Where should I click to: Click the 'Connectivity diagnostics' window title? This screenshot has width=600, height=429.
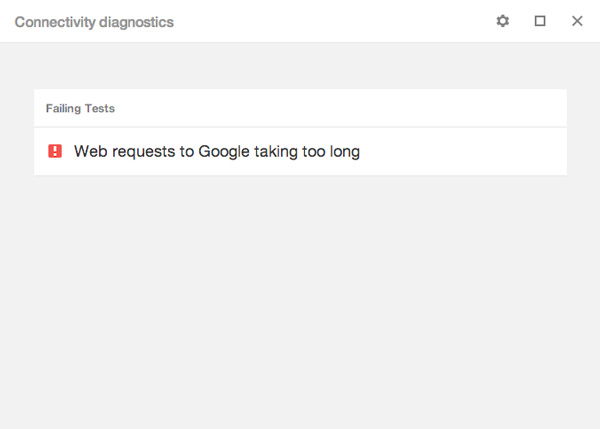94,22
